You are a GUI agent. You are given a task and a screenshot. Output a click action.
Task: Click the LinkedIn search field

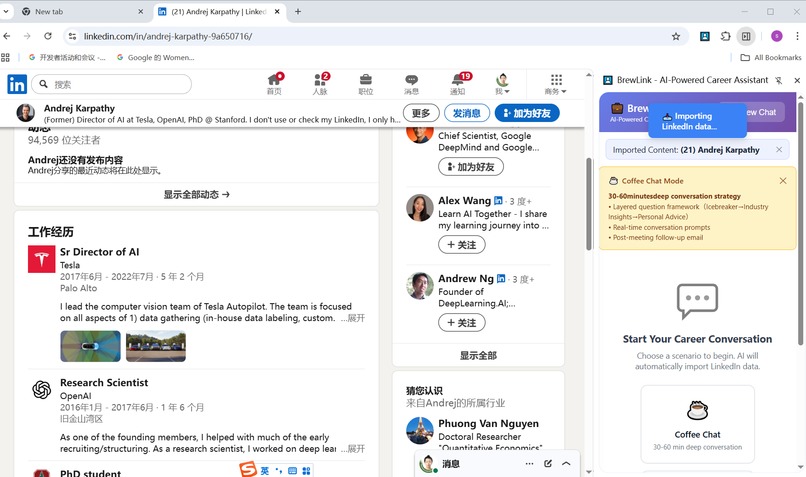112,84
